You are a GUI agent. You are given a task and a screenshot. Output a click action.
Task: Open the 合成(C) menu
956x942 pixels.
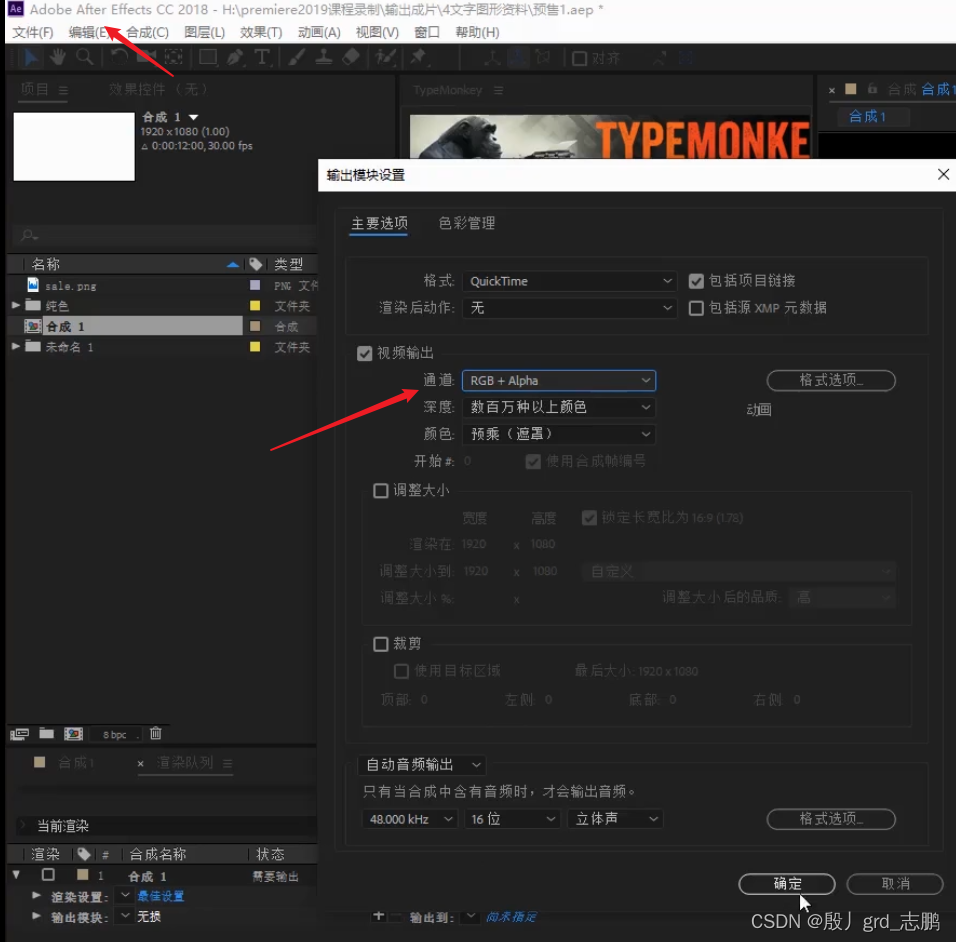[147, 32]
